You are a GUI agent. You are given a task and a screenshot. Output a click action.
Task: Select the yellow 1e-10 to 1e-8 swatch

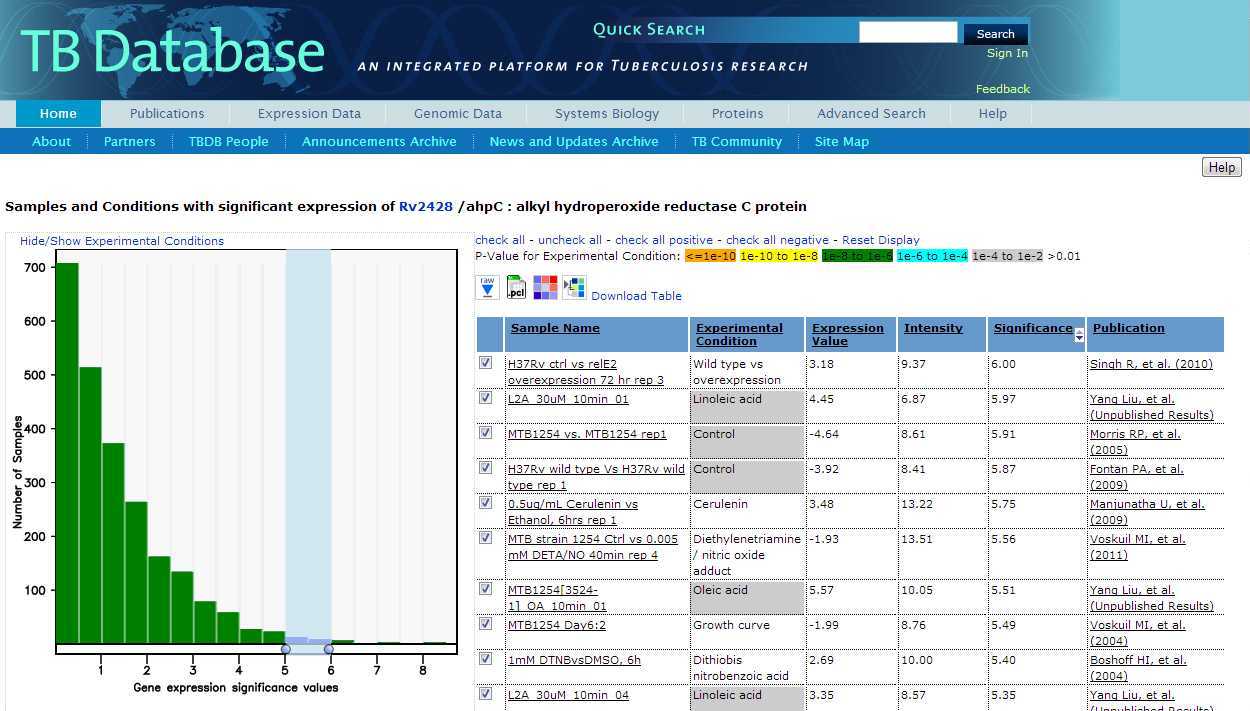pyautogui.click(x=779, y=256)
